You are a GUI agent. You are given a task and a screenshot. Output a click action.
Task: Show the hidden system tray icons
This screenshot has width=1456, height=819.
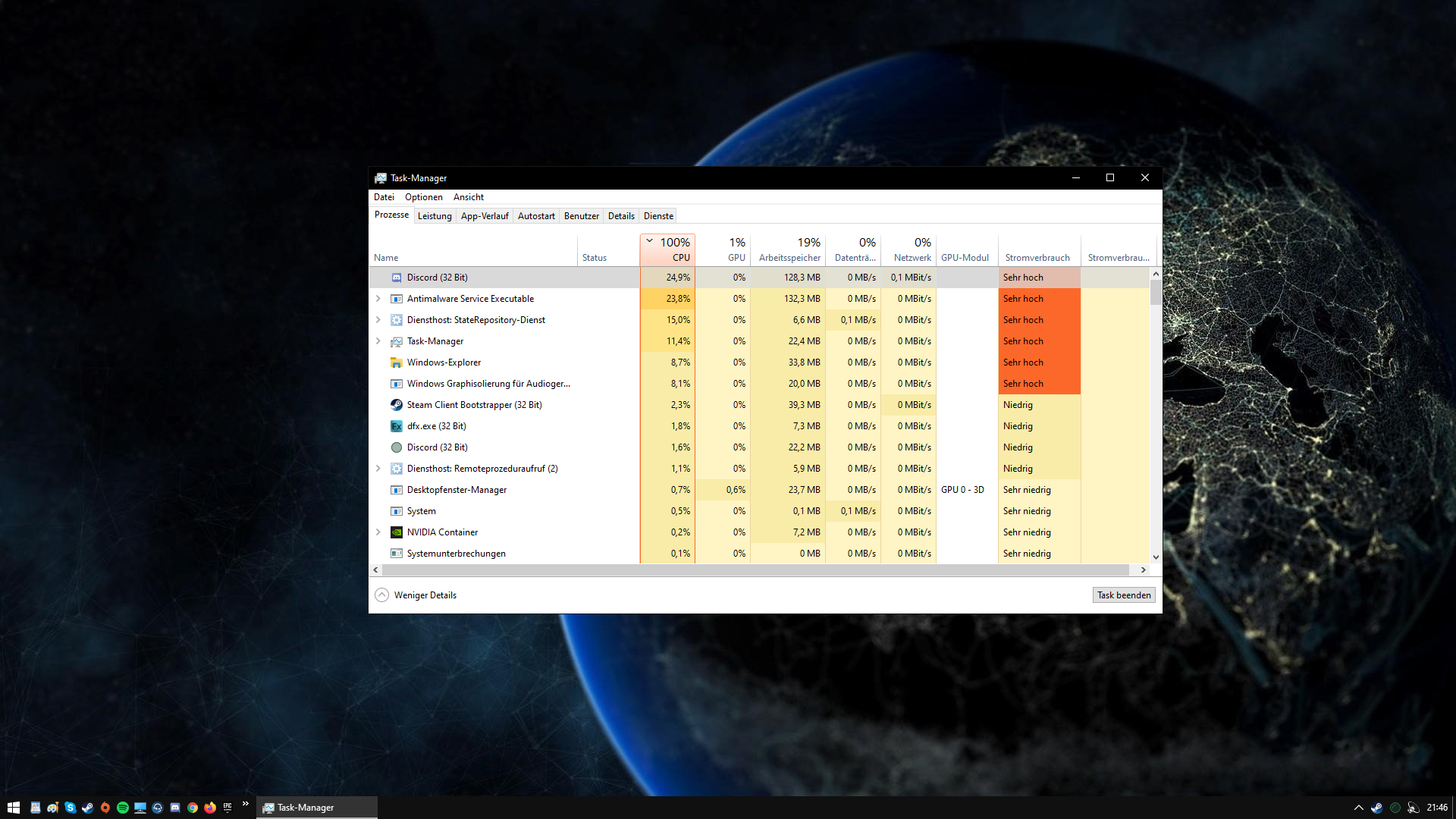point(1358,808)
